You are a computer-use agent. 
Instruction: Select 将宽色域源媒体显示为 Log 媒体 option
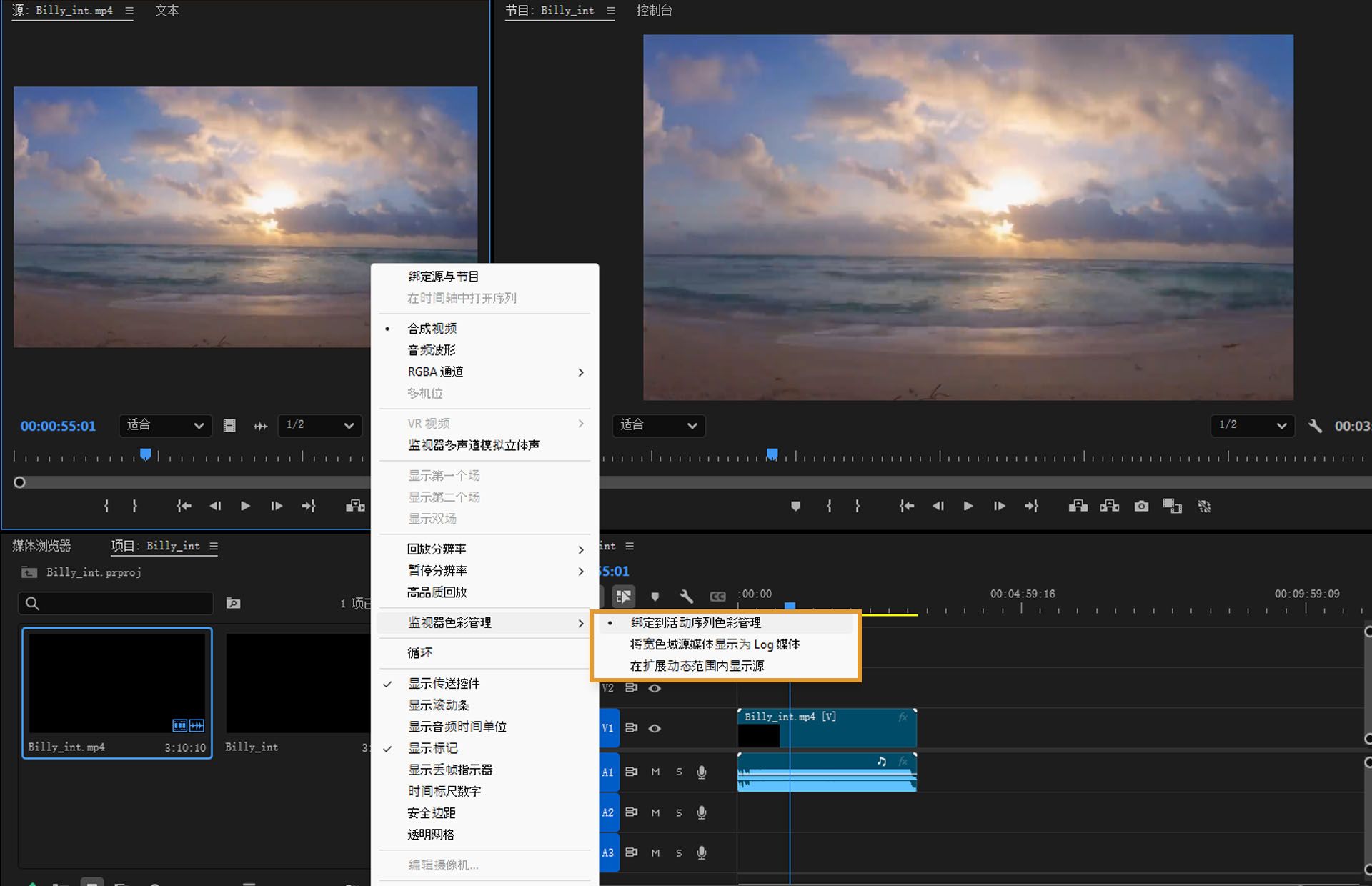715,644
